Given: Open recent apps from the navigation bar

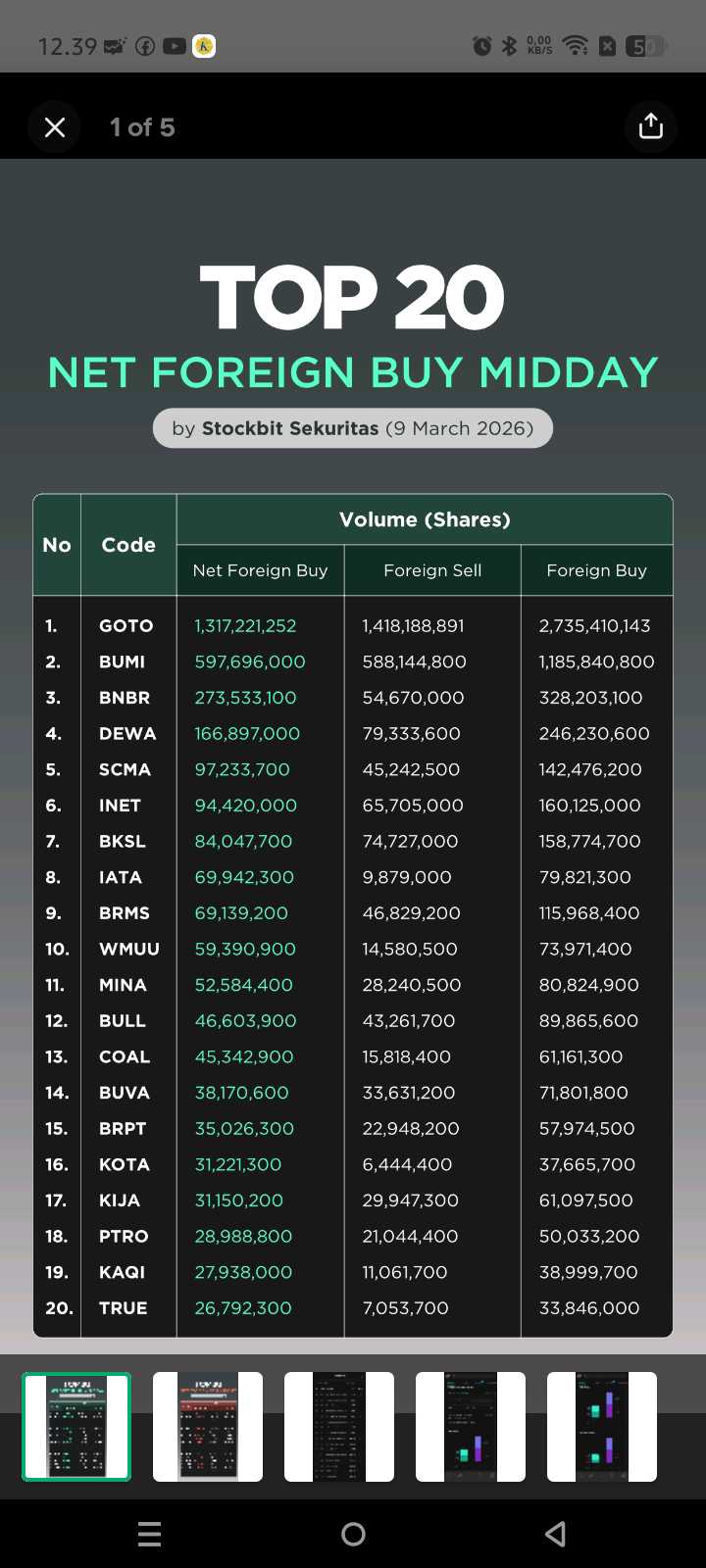Looking at the screenshot, I should (149, 1534).
